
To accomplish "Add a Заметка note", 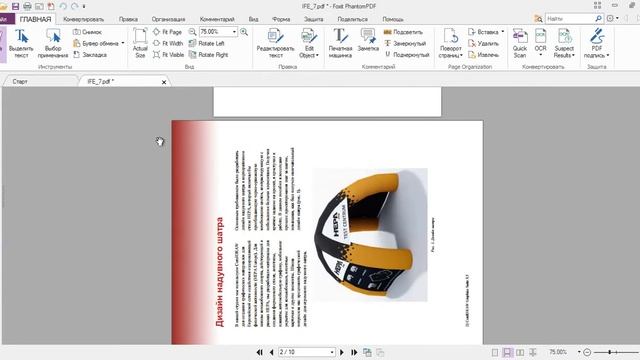I will coord(368,41).
